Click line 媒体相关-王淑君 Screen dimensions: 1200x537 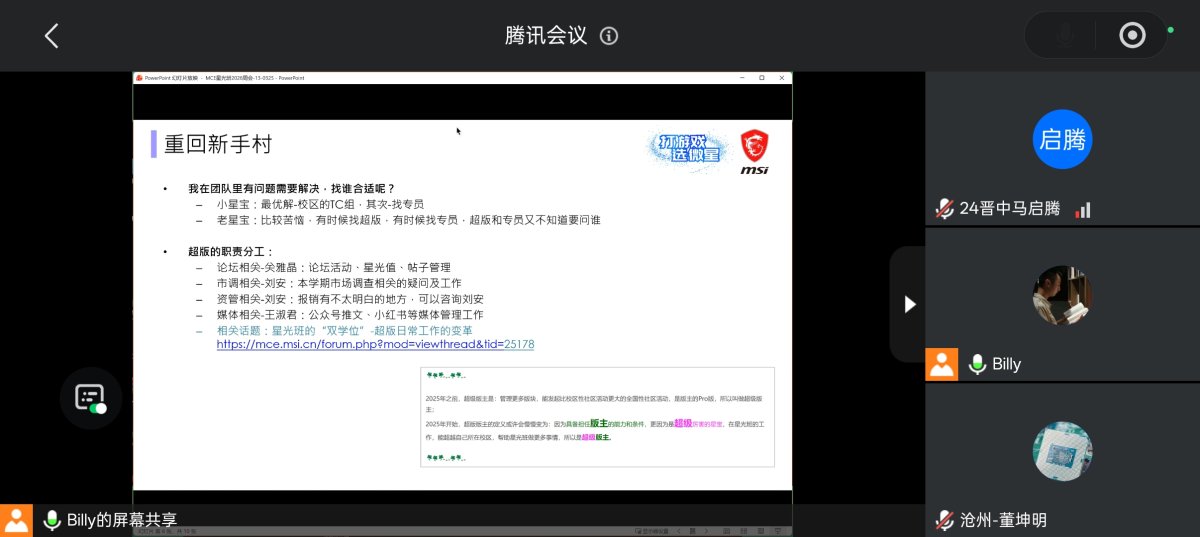click(350, 314)
